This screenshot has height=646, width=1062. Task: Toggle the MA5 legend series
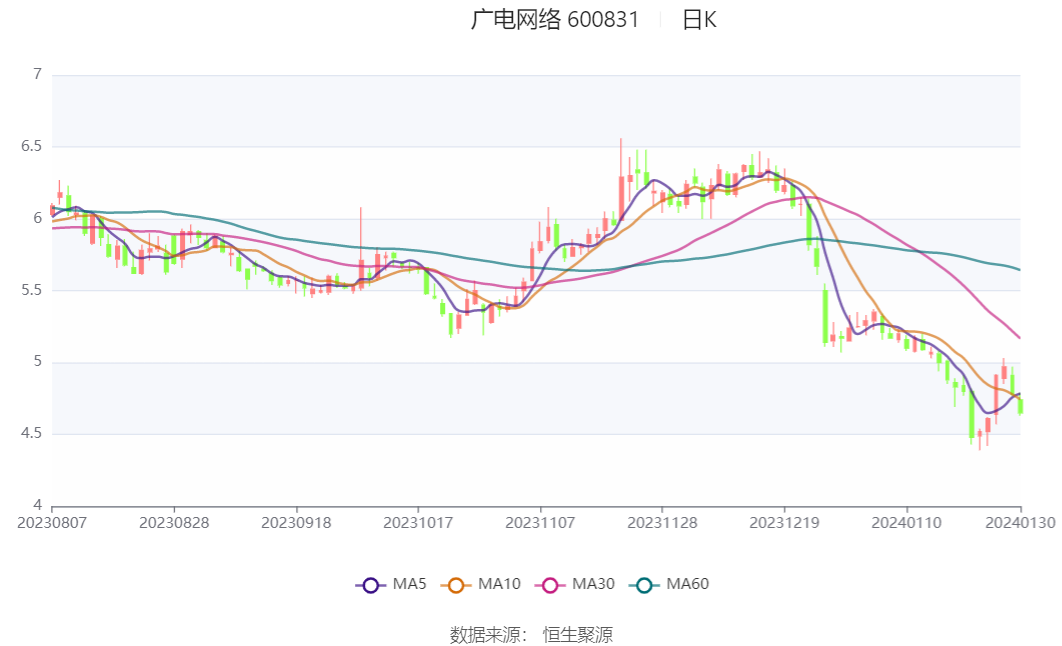pos(391,584)
